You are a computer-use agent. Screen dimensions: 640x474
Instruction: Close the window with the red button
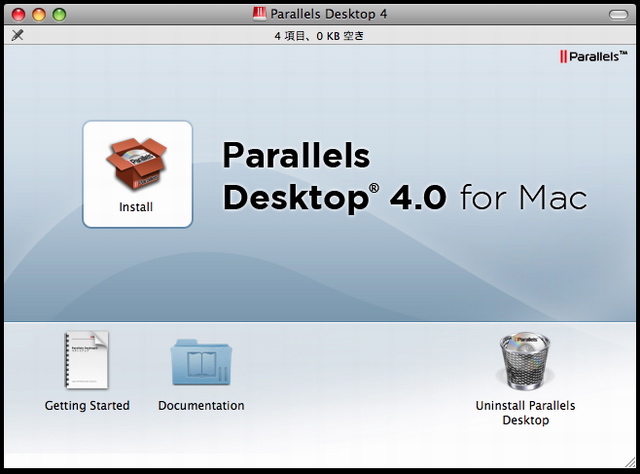click(x=18, y=15)
